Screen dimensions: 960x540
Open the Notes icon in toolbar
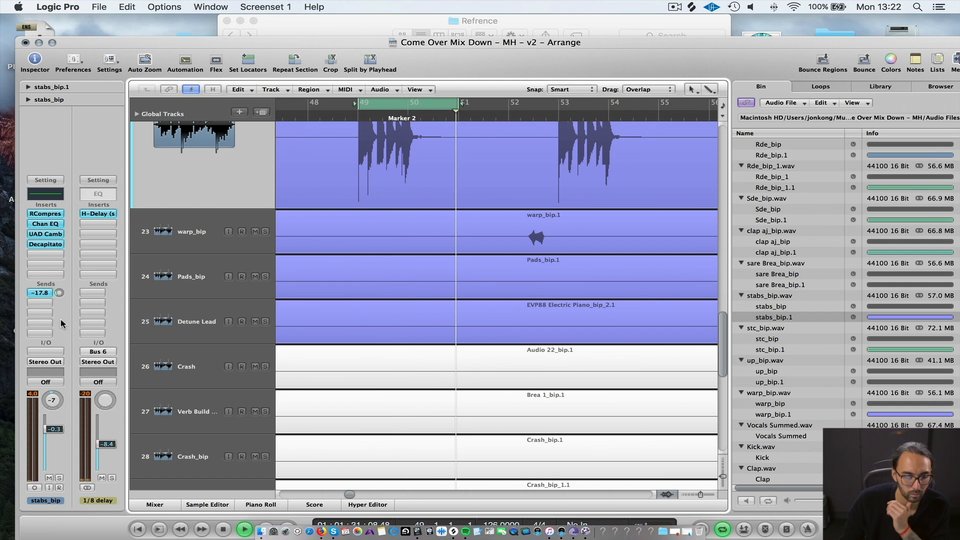click(x=915, y=59)
